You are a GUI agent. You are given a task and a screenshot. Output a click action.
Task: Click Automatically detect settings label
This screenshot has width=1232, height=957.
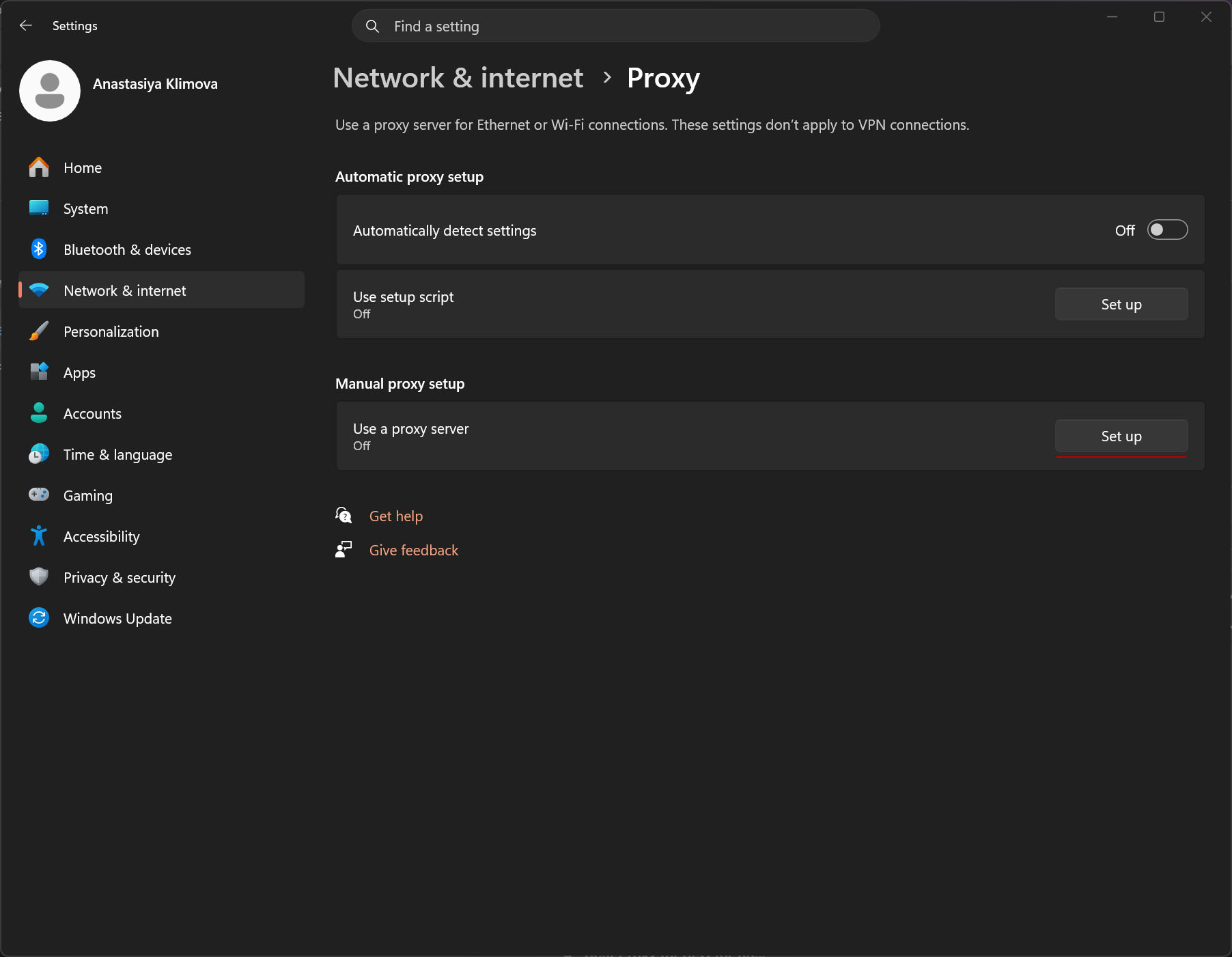445,231
